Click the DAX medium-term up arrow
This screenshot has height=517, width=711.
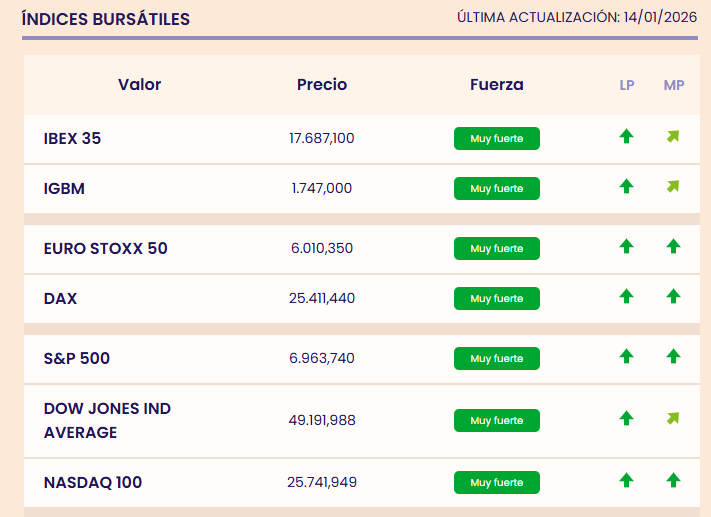click(x=673, y=296)
